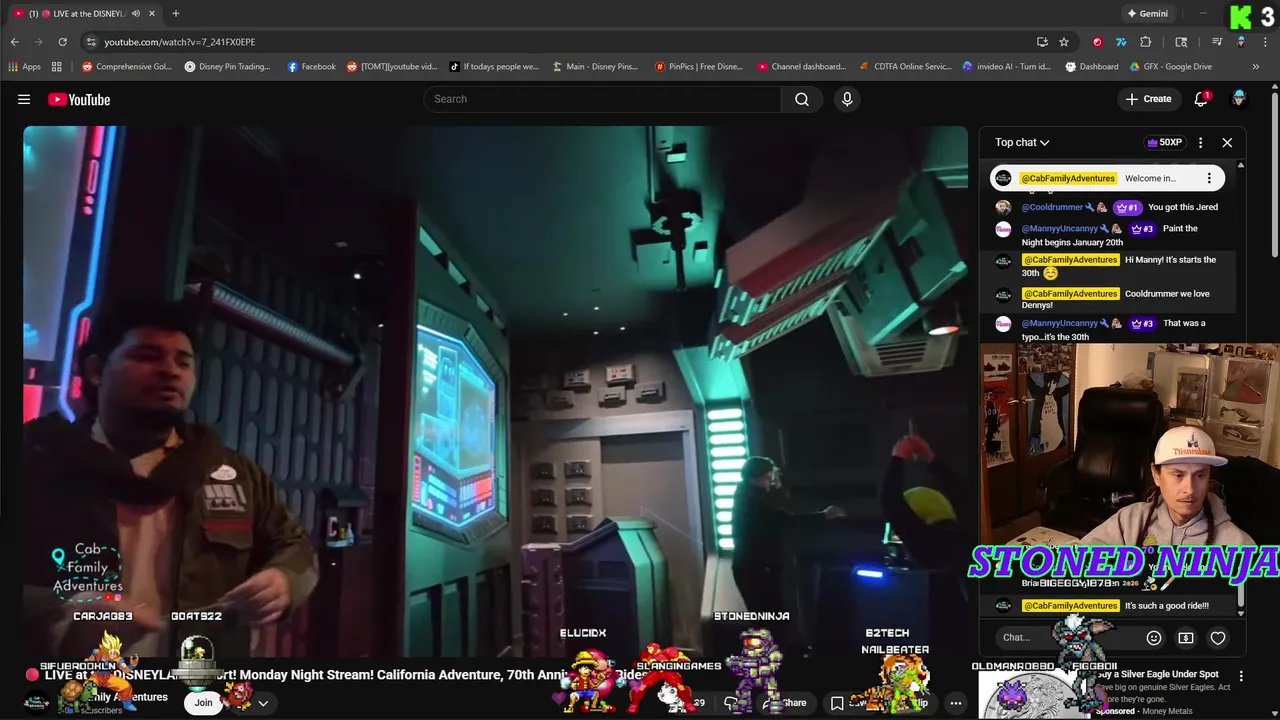Expand join options chevron beside Join
This screenshot has height=720, width=1280.
coord(263,703)
